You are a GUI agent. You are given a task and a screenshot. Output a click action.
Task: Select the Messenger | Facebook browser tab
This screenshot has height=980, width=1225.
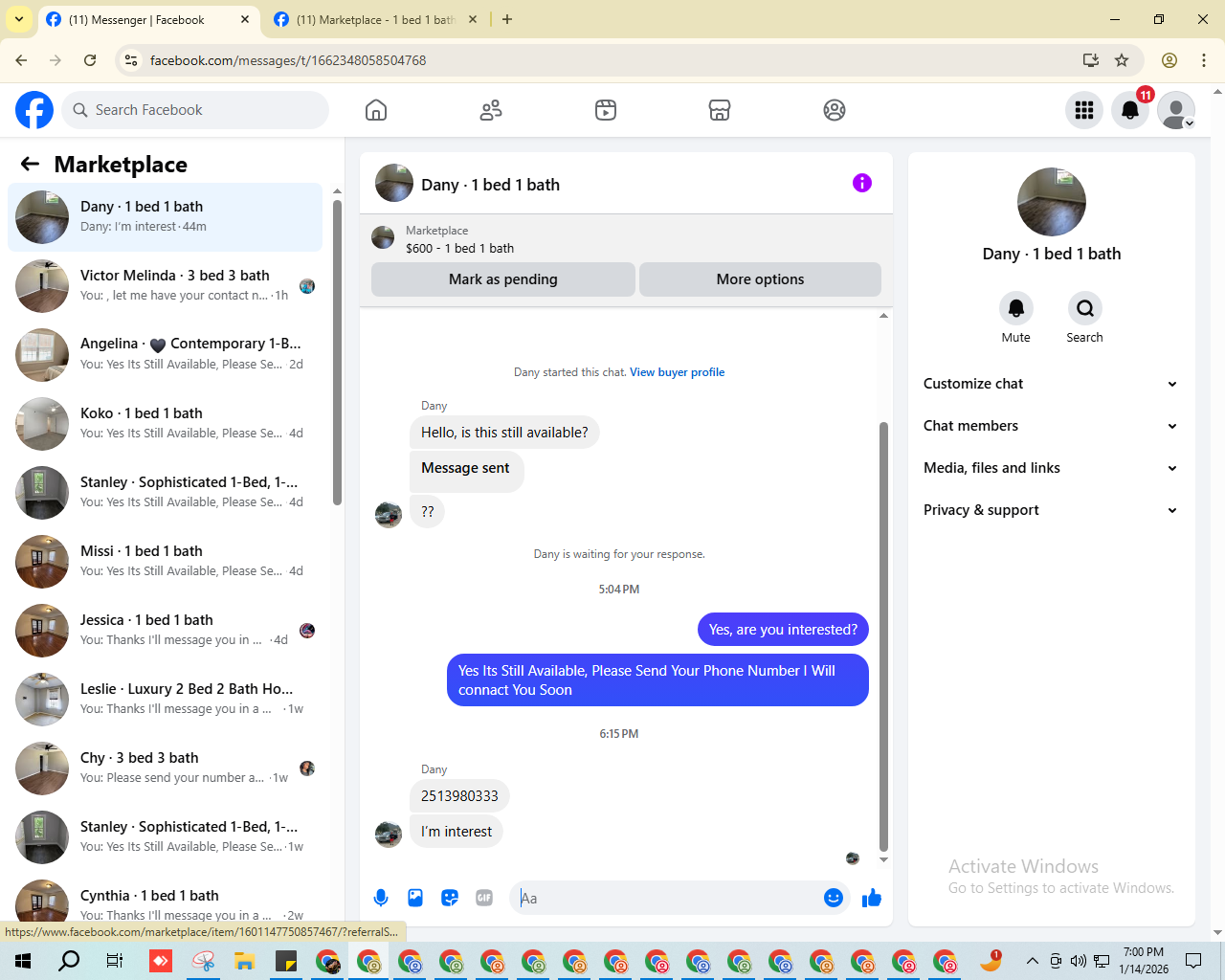[x=148, y=19]
